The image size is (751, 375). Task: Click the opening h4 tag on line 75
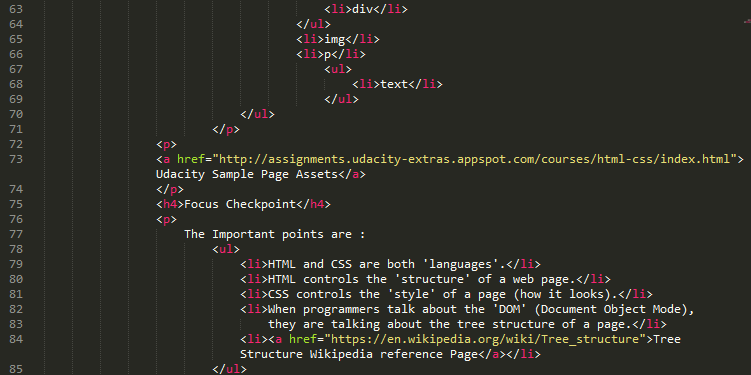click(x=170, y=205)
